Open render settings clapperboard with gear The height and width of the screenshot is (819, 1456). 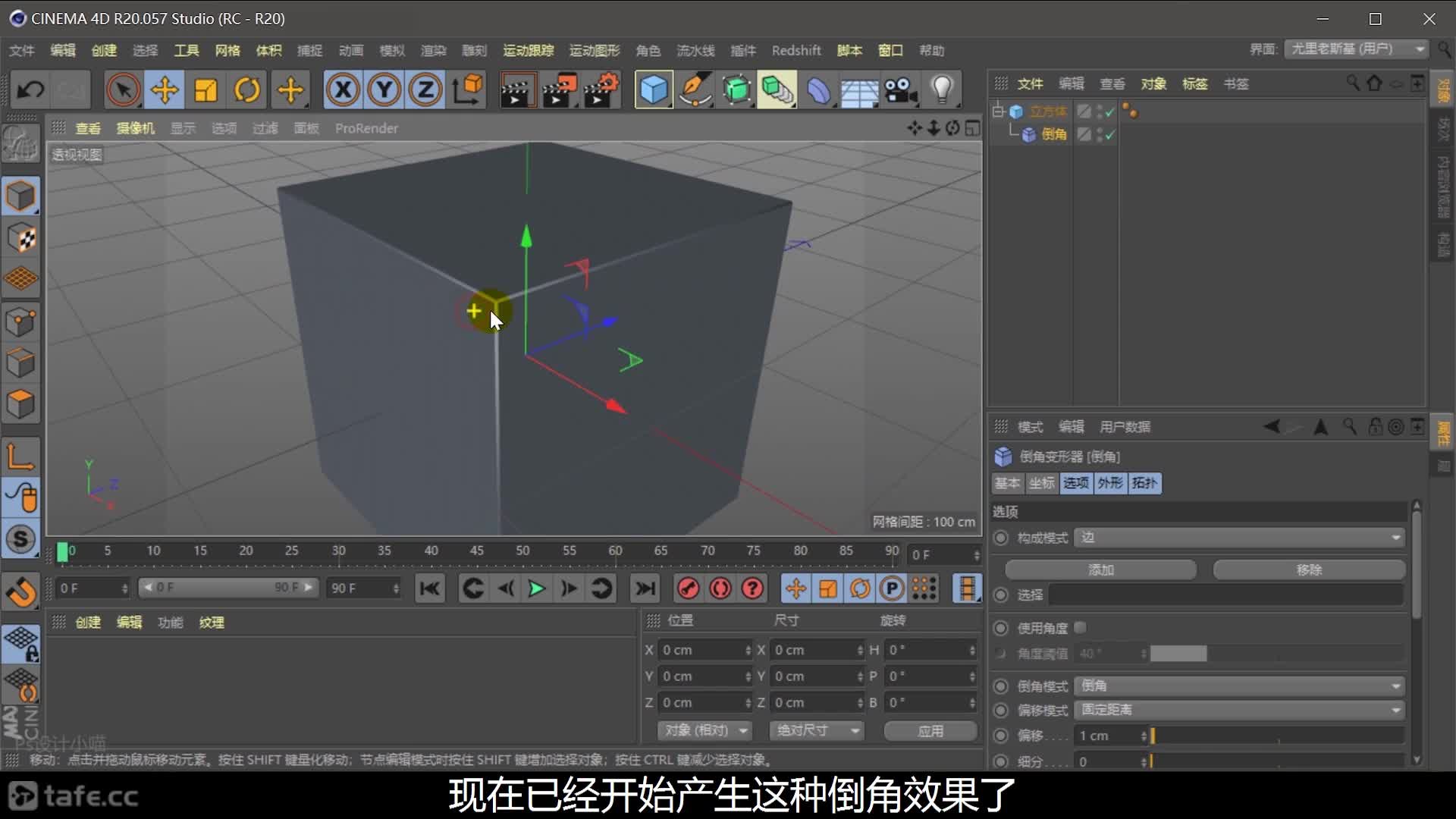(x=601, y=89)
